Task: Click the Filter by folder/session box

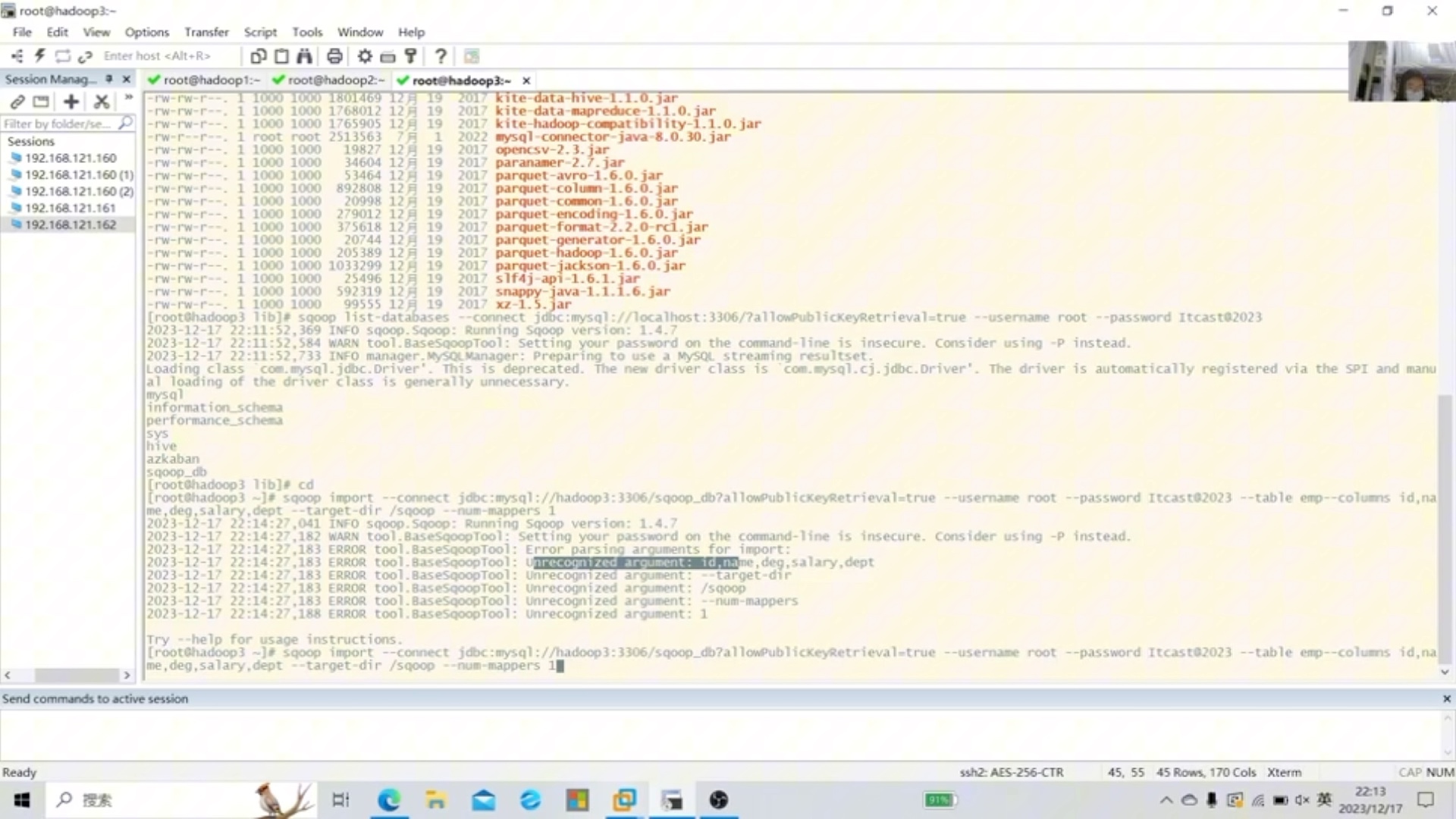Action: pyautogui.click(x=57, y=124)
